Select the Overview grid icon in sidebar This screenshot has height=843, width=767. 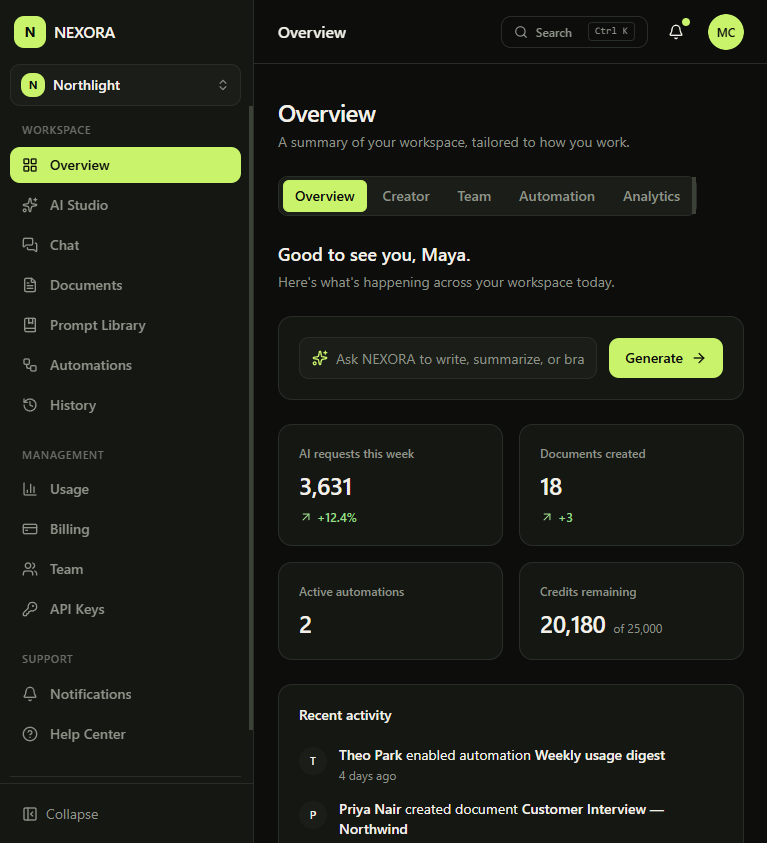30,165
